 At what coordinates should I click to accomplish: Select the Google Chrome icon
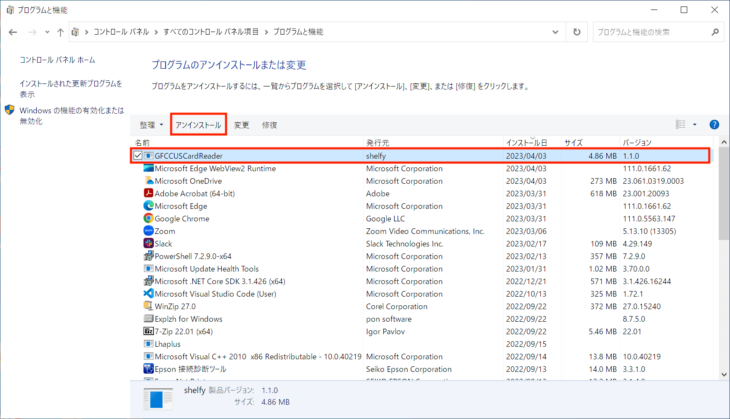tap(149, 218)
